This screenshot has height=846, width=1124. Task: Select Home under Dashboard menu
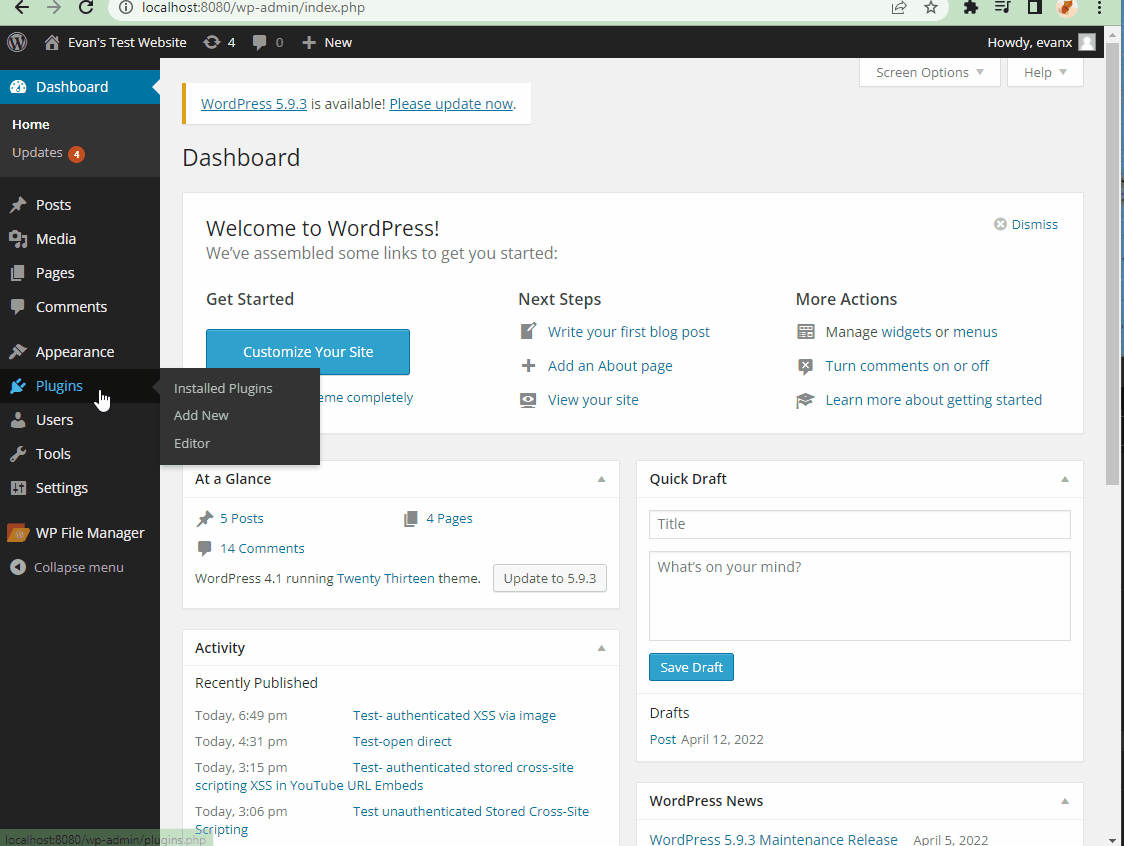tap(31, 125)
